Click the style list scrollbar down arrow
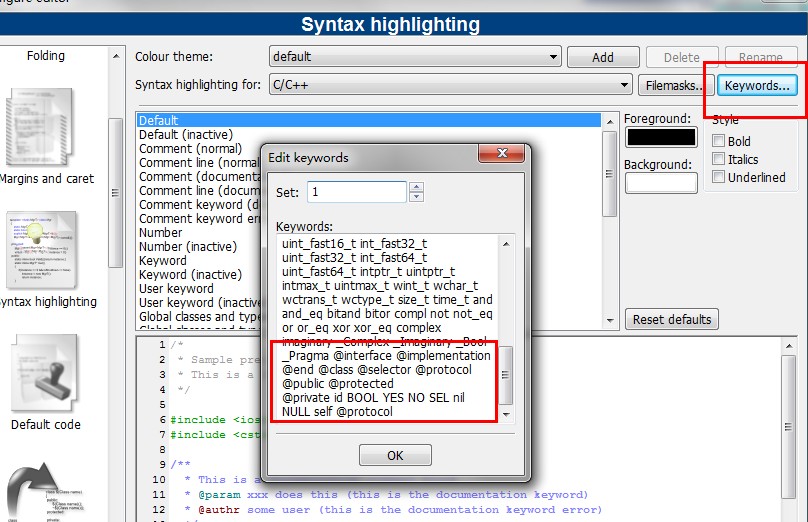 coord(610,320)
